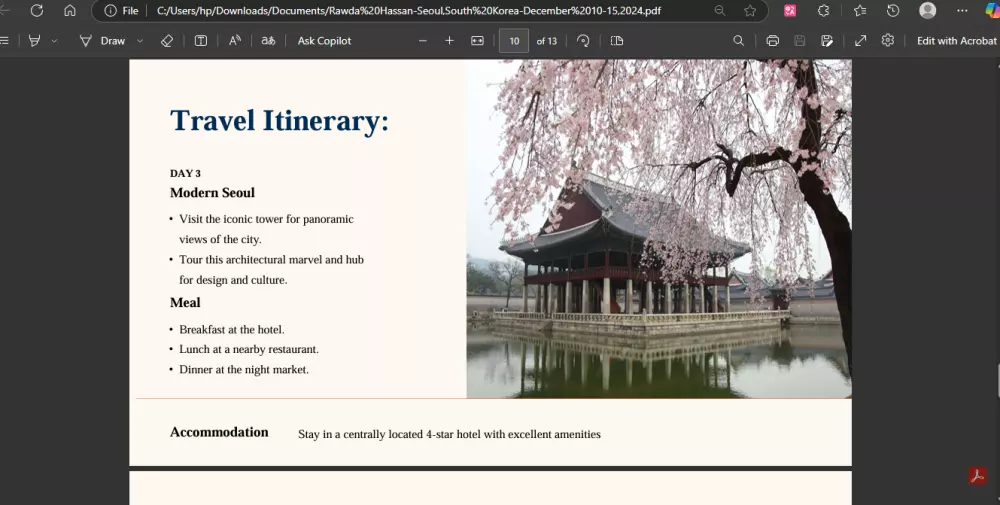Select the Erase tool
This screenshot has height=505, width=1000.
tap(166, 41)
